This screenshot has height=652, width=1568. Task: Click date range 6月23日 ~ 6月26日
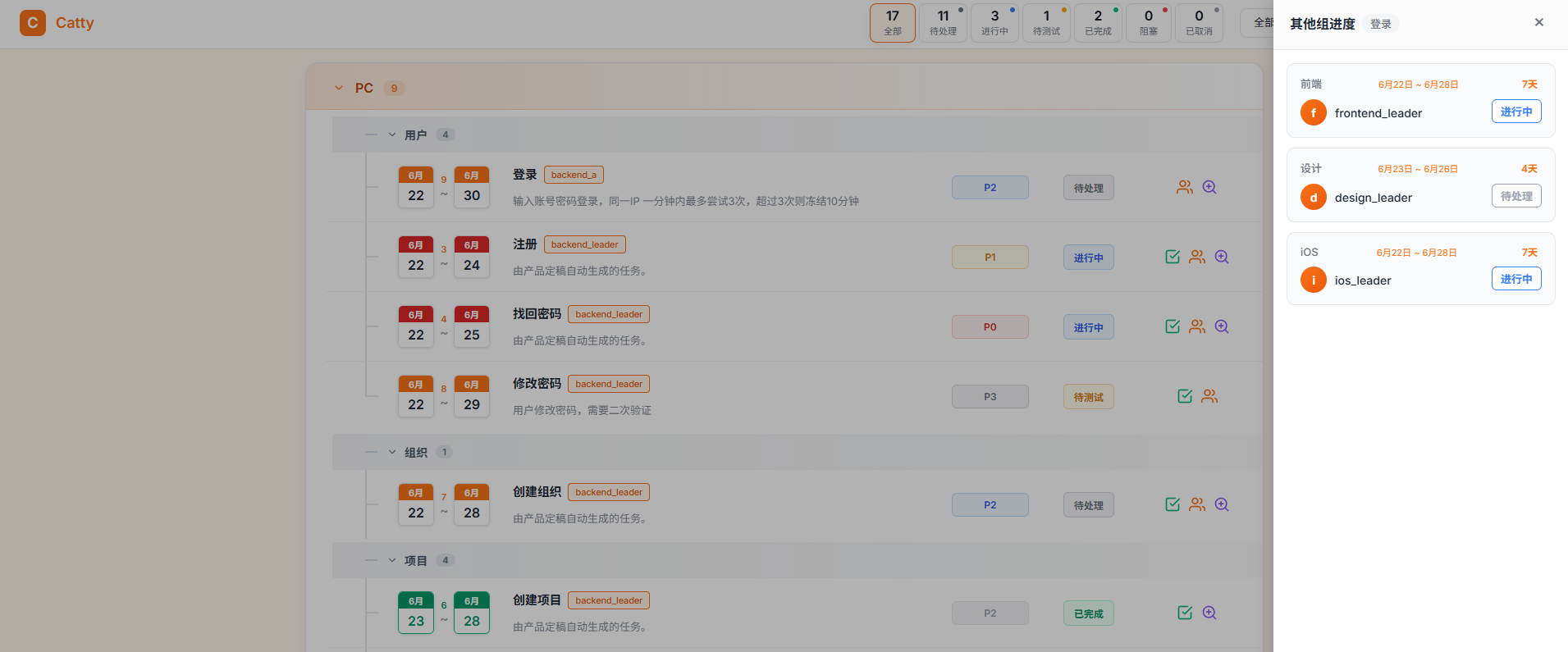click(x=1418, y=169)
